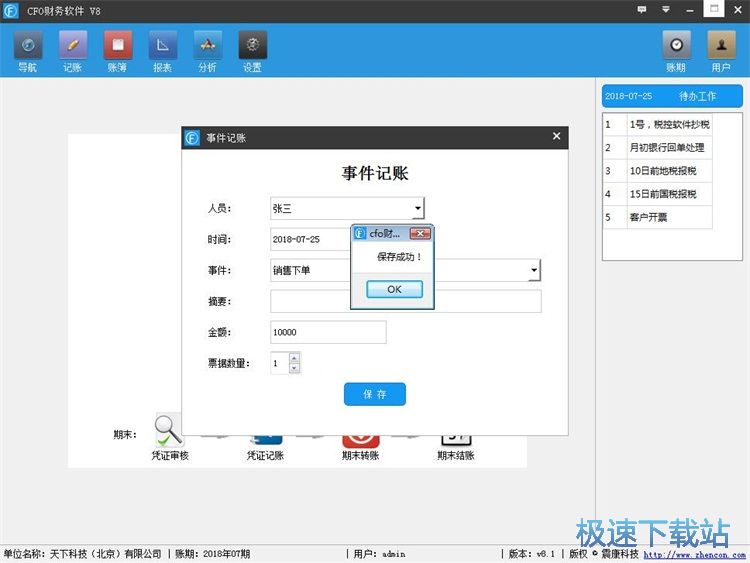Open the 账期 accounting period clock icon
Viewport: 750px width, 563px height.
(x=676, y=45)
